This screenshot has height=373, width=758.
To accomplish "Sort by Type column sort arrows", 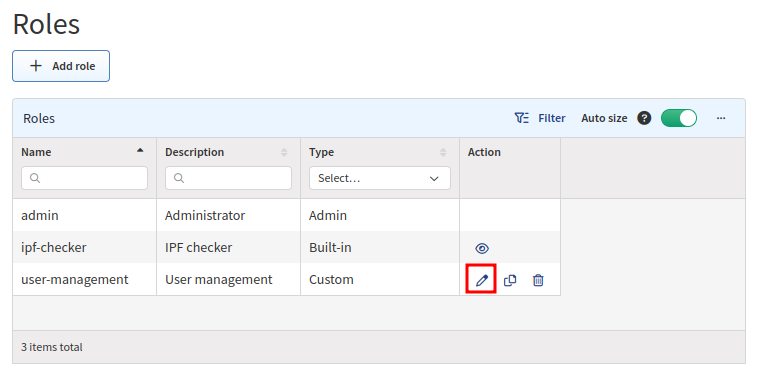I will coord(443,152).
